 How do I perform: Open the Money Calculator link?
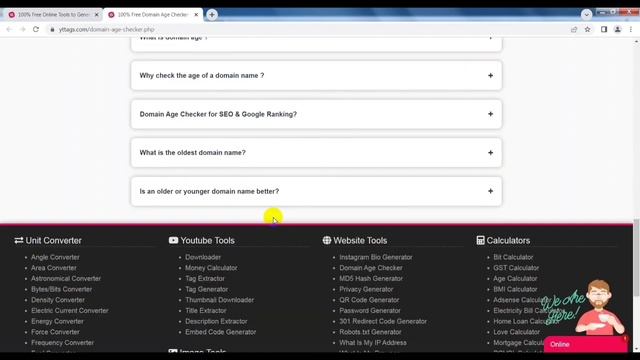pyautogui.click(x=211, y=268)
